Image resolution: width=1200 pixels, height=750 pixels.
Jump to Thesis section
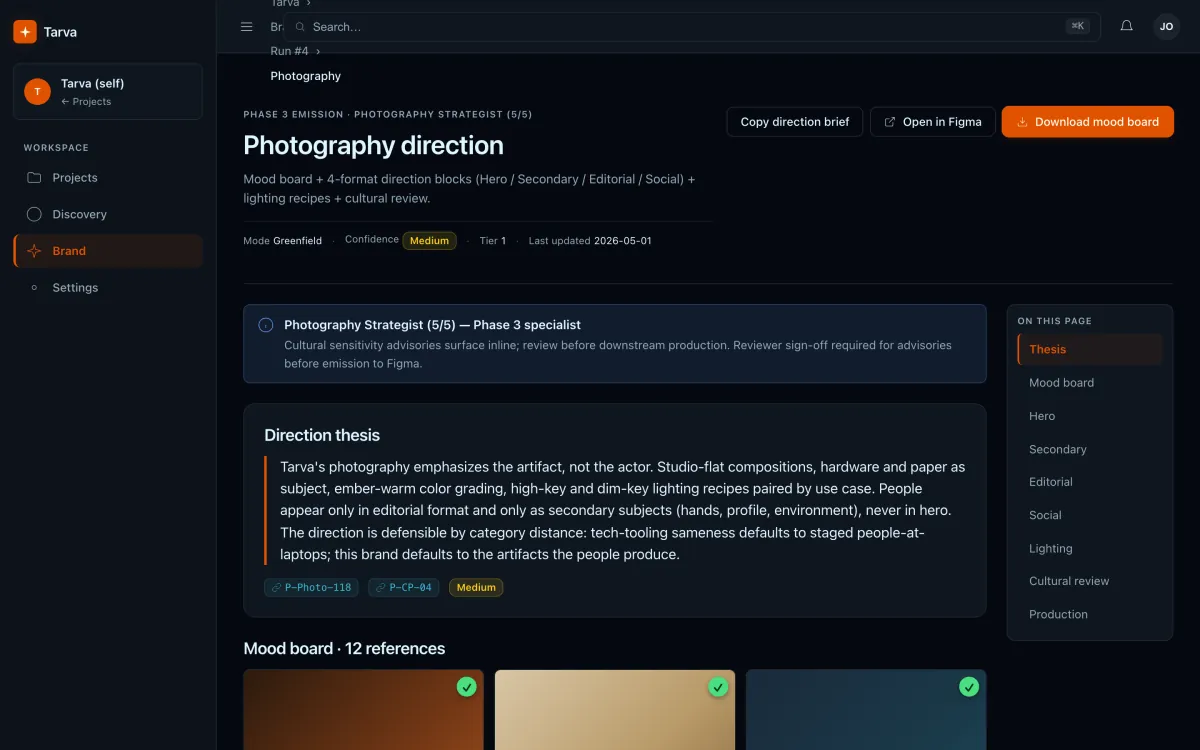[x=1090, y=349]
